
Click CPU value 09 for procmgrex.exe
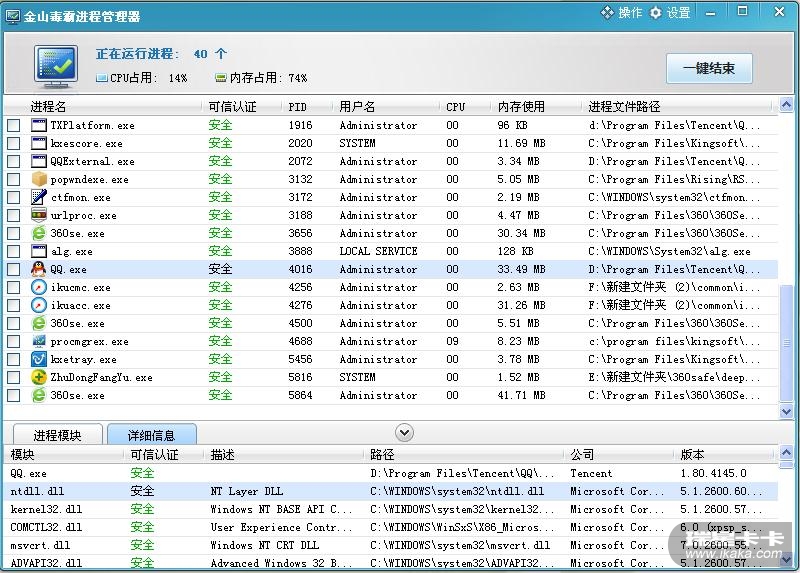point(452,341)
